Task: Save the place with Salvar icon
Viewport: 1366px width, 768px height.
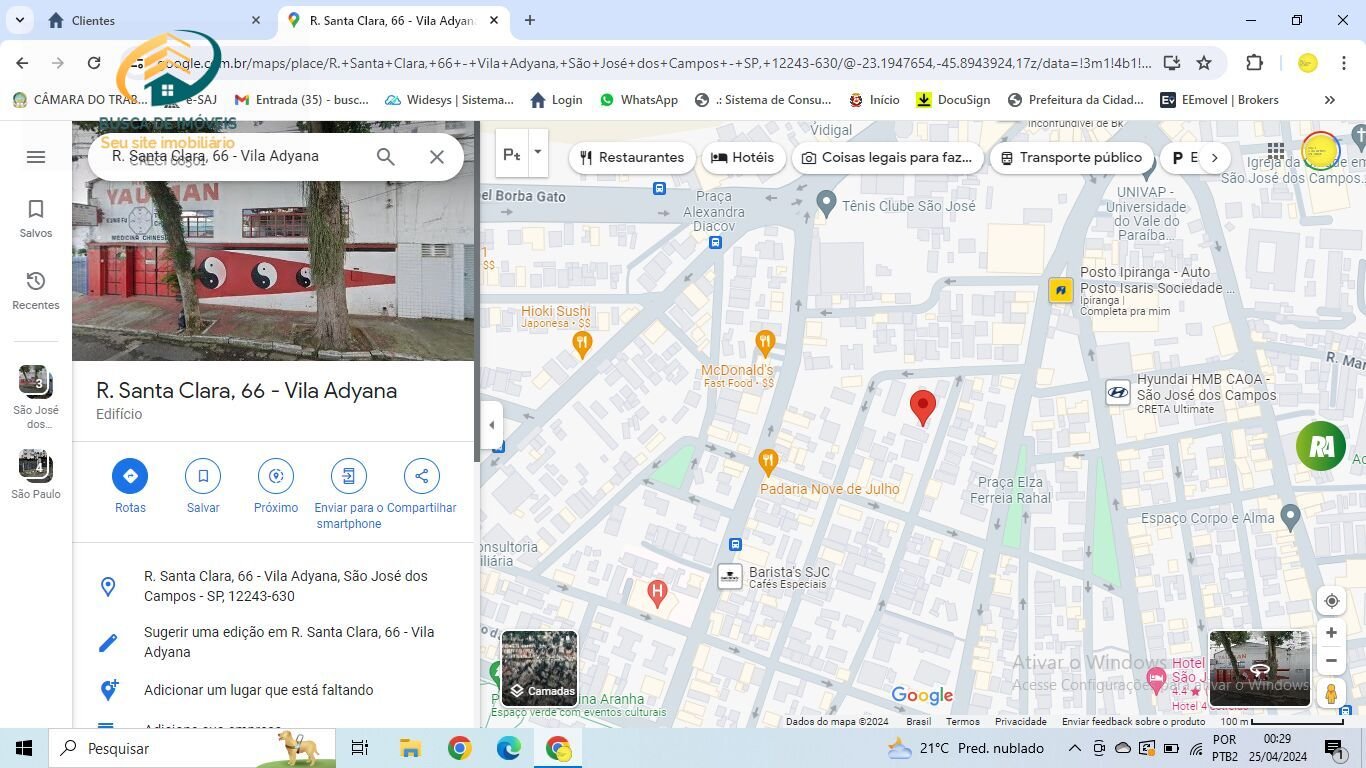Action: (203, 476)
